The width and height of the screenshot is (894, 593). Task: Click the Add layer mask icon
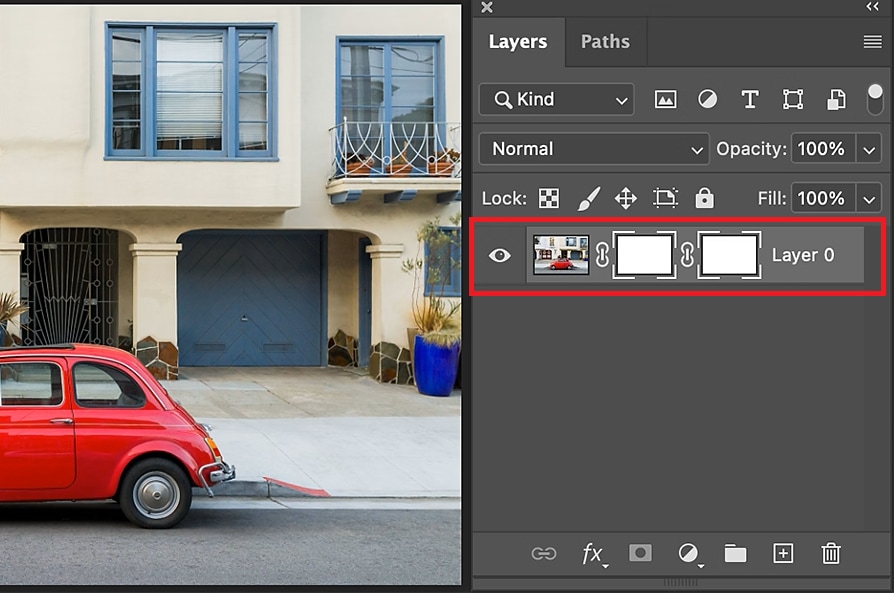point(640,553)
